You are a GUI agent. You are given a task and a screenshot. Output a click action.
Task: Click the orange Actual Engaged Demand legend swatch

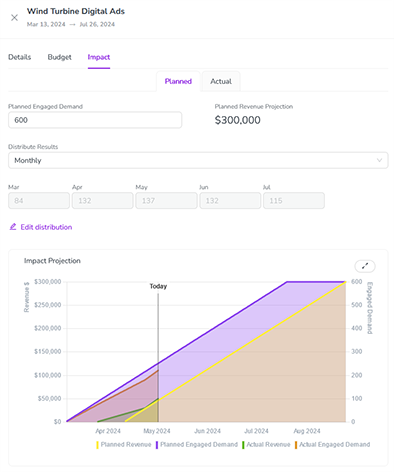pyautogui.click(x=296, y=445)
